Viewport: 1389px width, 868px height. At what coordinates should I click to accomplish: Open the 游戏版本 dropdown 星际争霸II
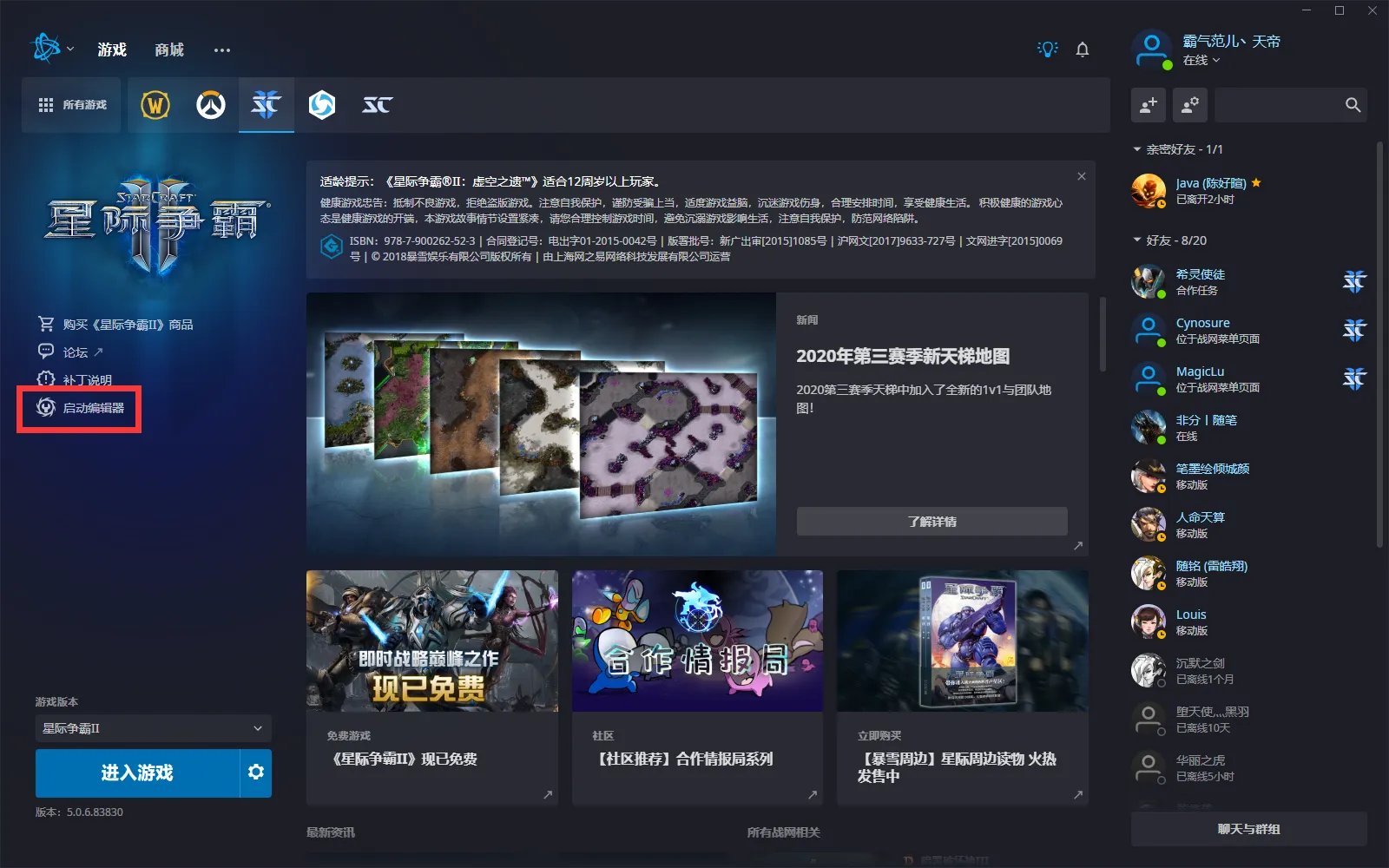click(154, 728)
